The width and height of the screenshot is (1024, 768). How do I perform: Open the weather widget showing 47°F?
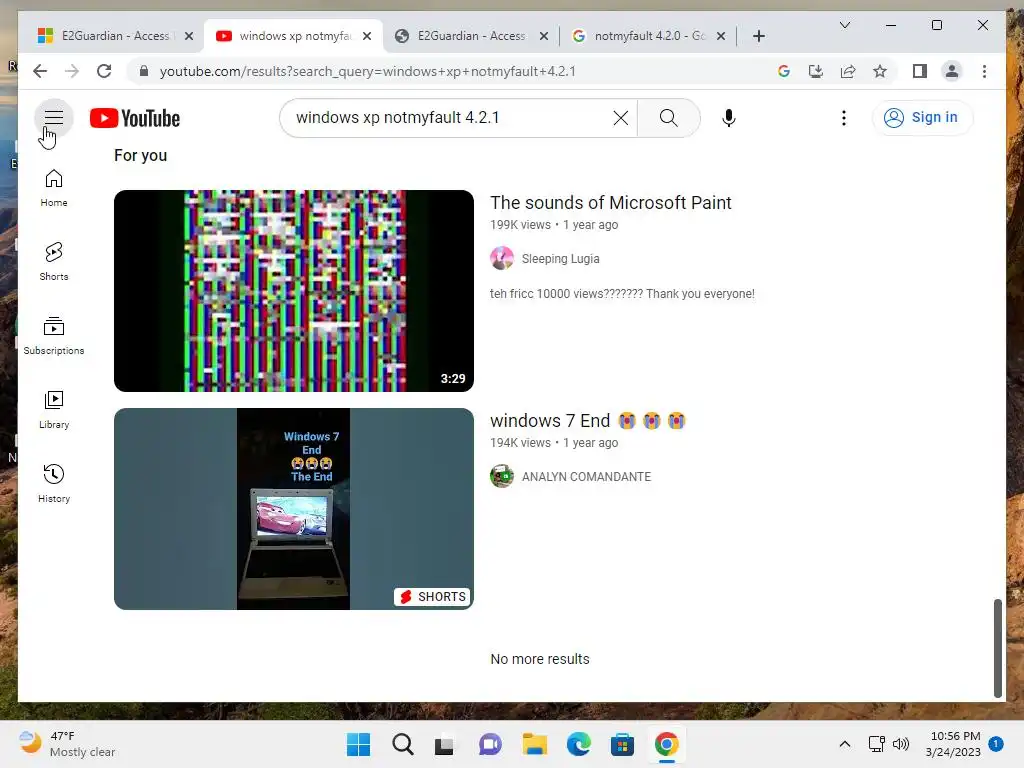pyautogui.click(x=67, y=744)
